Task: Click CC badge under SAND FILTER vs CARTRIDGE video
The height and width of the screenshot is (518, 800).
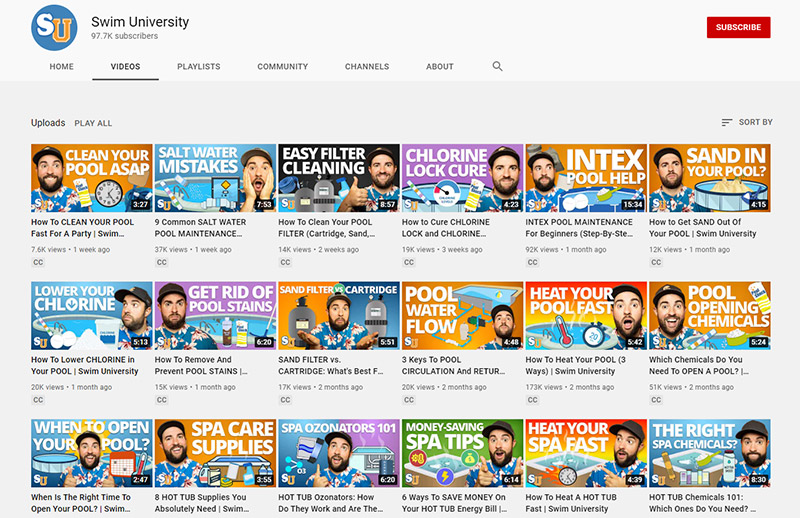Action: tap(285, 400)
